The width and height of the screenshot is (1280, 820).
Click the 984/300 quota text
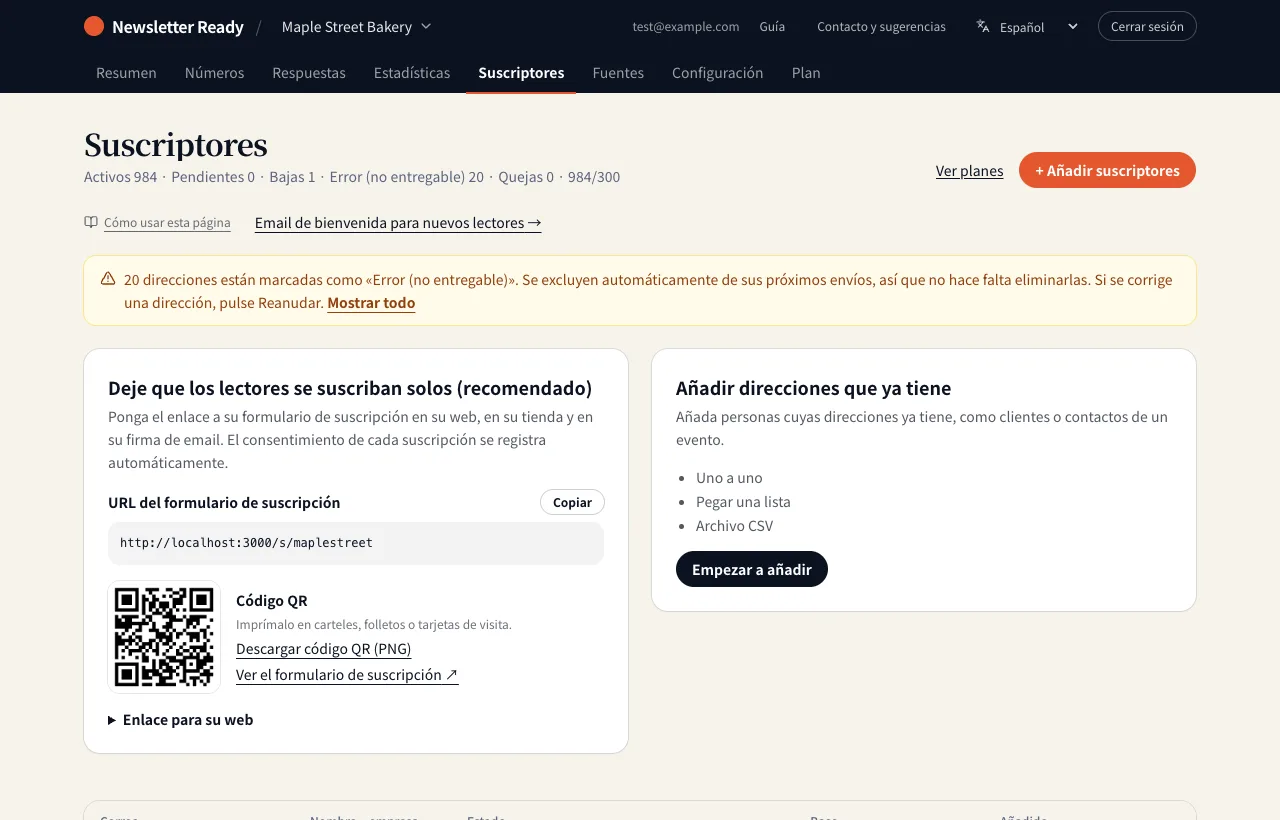tap(594, 177)
